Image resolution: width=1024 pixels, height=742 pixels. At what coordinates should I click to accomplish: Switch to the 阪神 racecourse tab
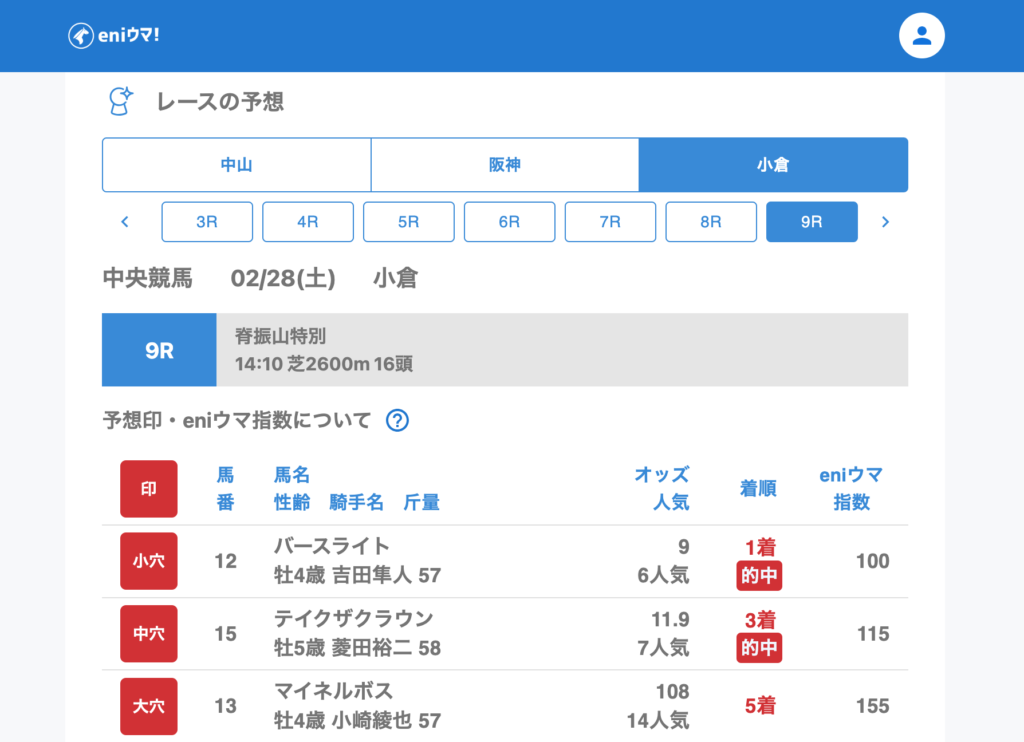click(505, 165)
